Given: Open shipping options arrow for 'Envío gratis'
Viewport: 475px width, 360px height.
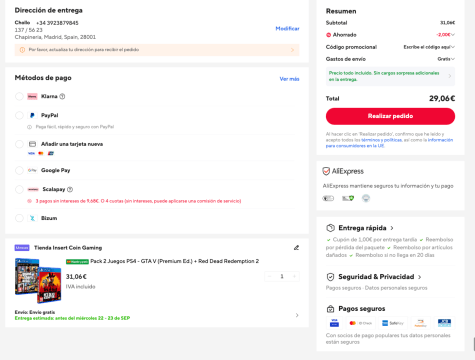Looking at the screenshot, I should (x=297, y=315).
